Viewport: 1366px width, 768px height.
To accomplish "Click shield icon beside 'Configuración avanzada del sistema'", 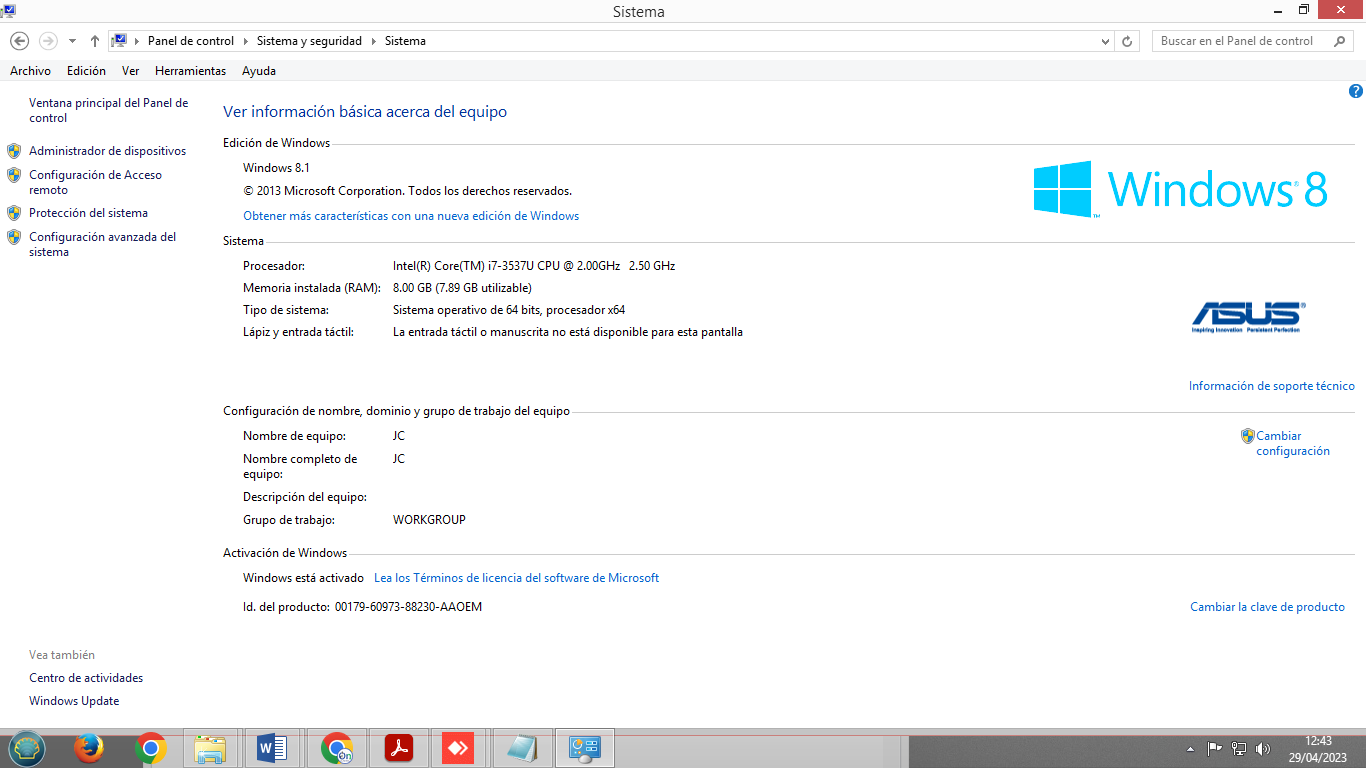I will pos(14,237).
